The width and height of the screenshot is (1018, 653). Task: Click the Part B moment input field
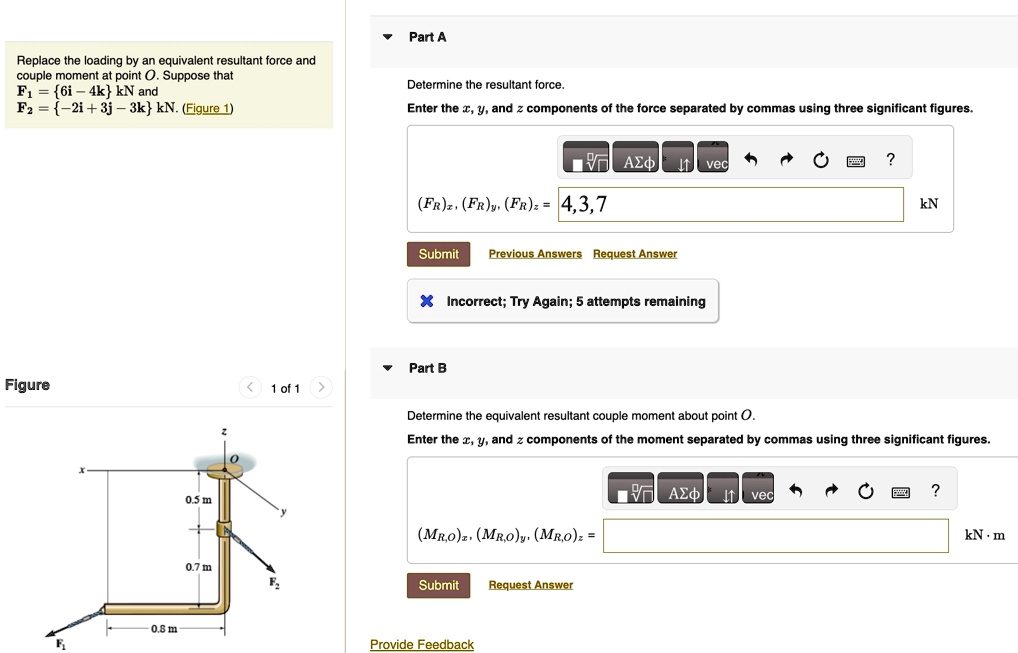tap(775, 535)
